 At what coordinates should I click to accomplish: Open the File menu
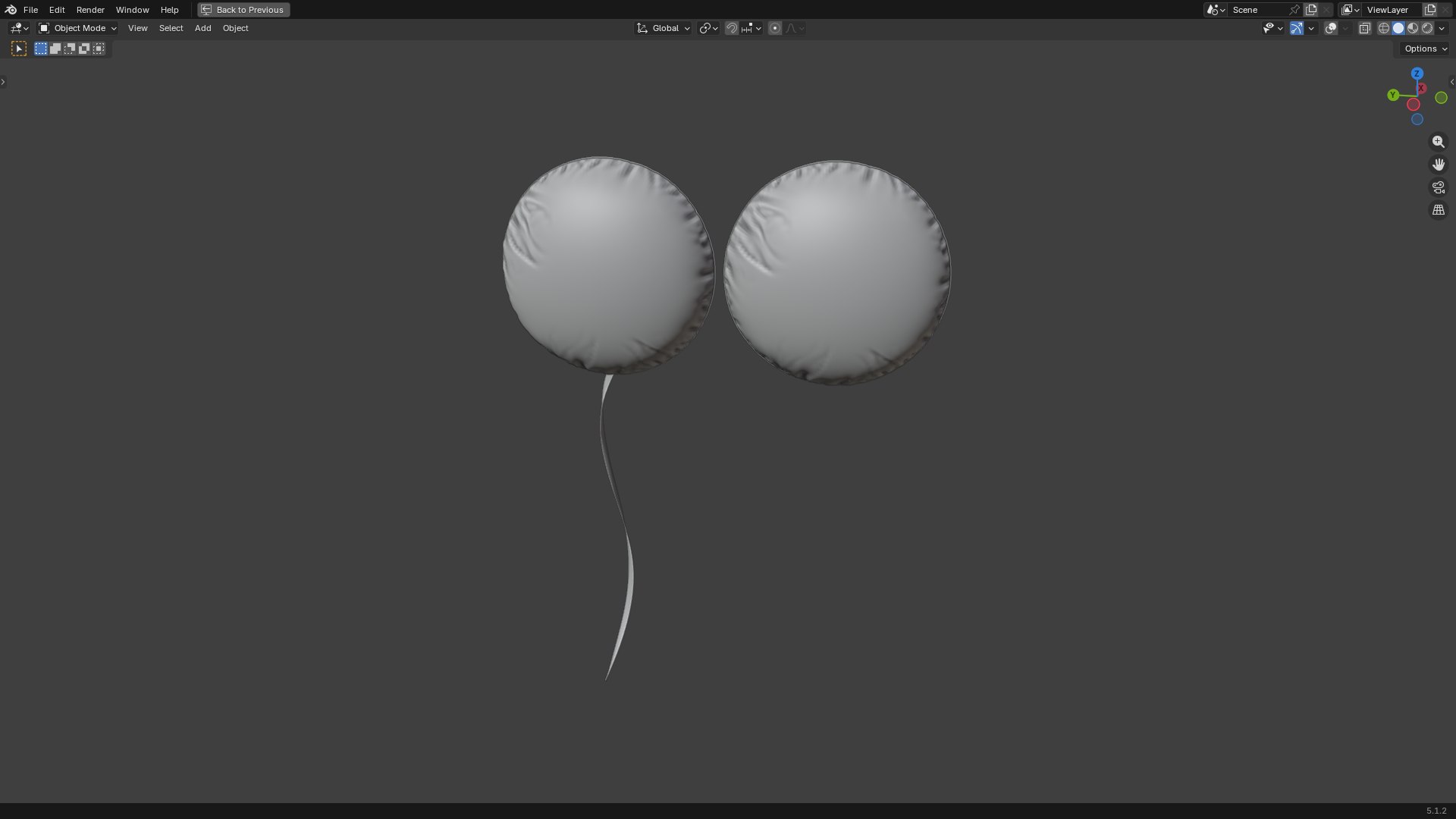point(30,10)
